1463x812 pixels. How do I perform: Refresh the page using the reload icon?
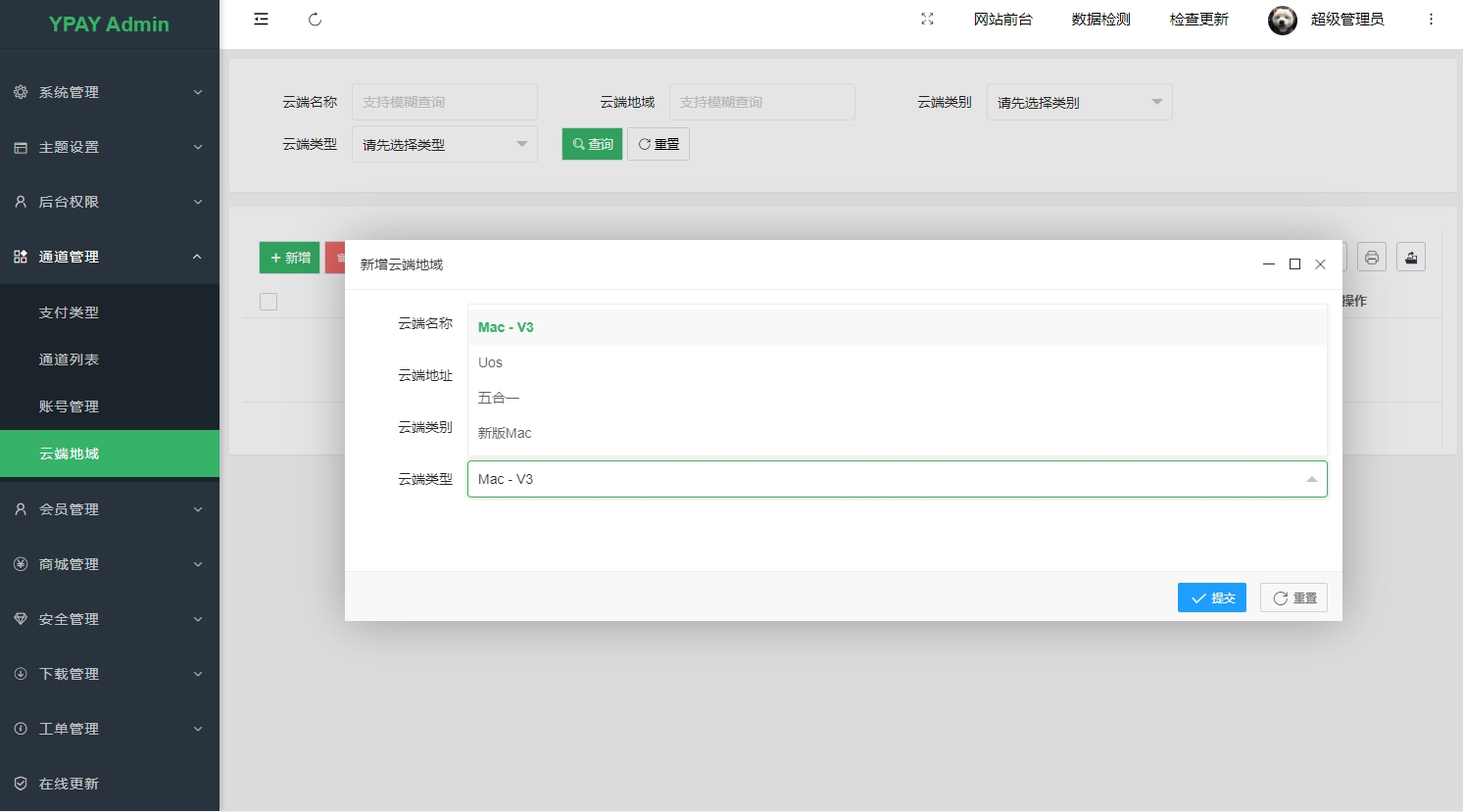tap(315, 20)
